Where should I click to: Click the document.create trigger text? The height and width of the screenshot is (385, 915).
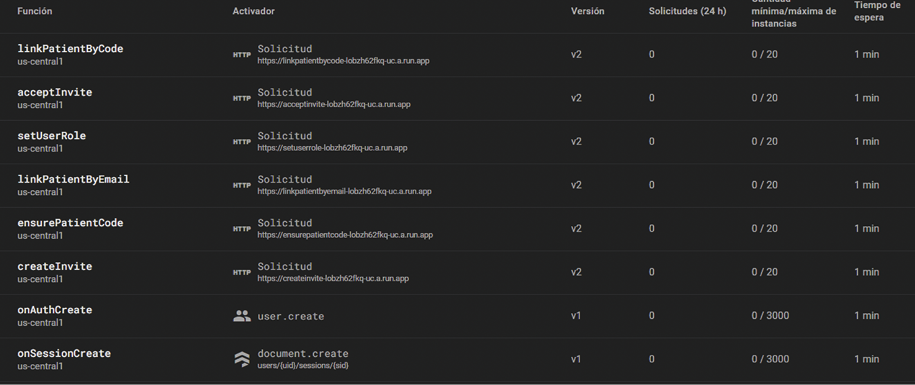(x=303, y=354)
